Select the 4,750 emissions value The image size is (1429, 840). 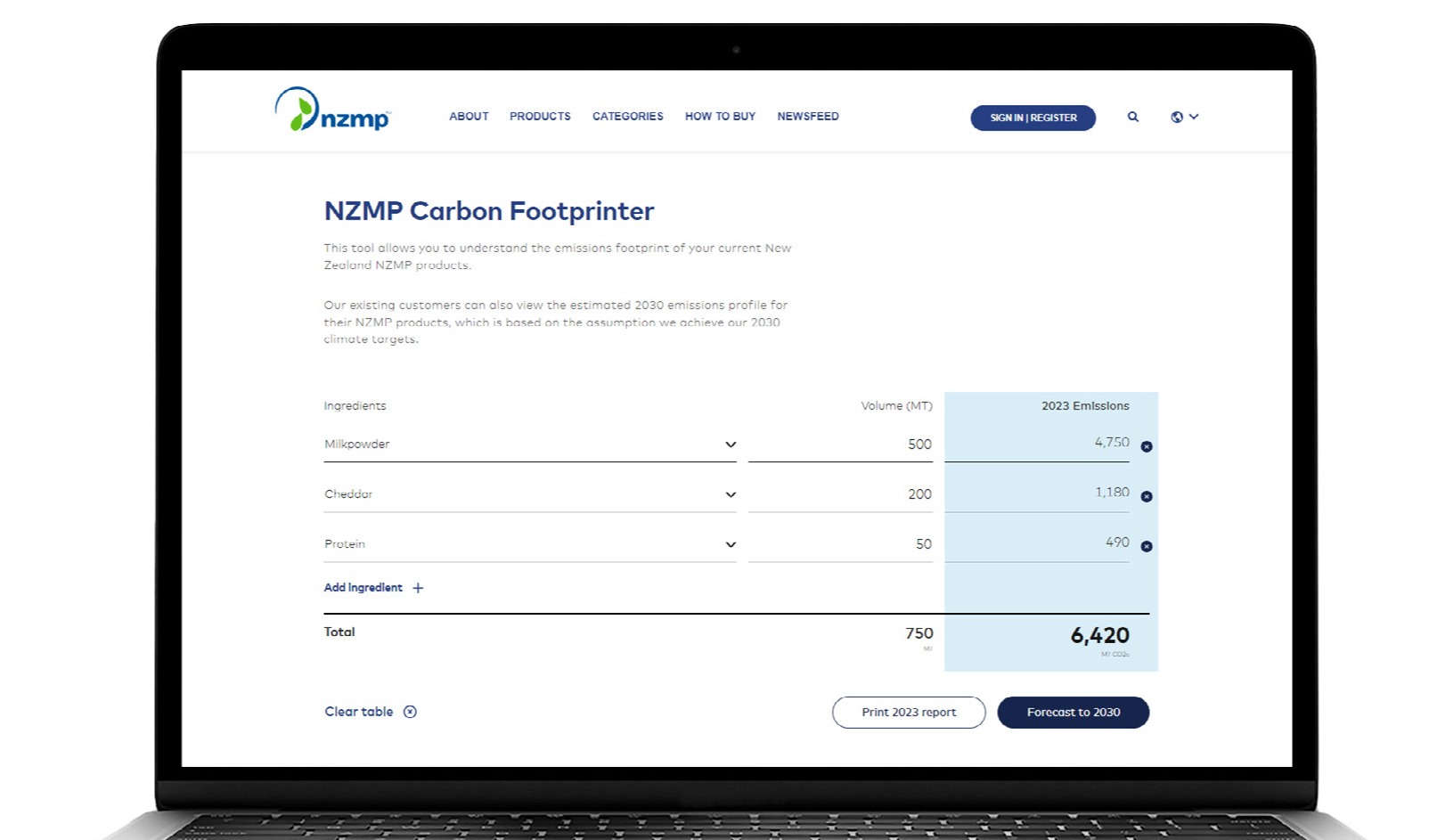click(x=1112, y=443)
